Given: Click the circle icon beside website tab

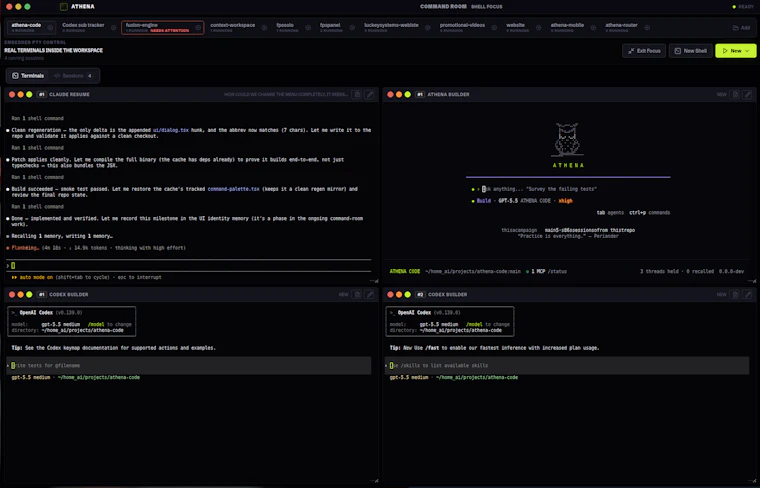Looking at the screenshot, I should coord(538,28).
